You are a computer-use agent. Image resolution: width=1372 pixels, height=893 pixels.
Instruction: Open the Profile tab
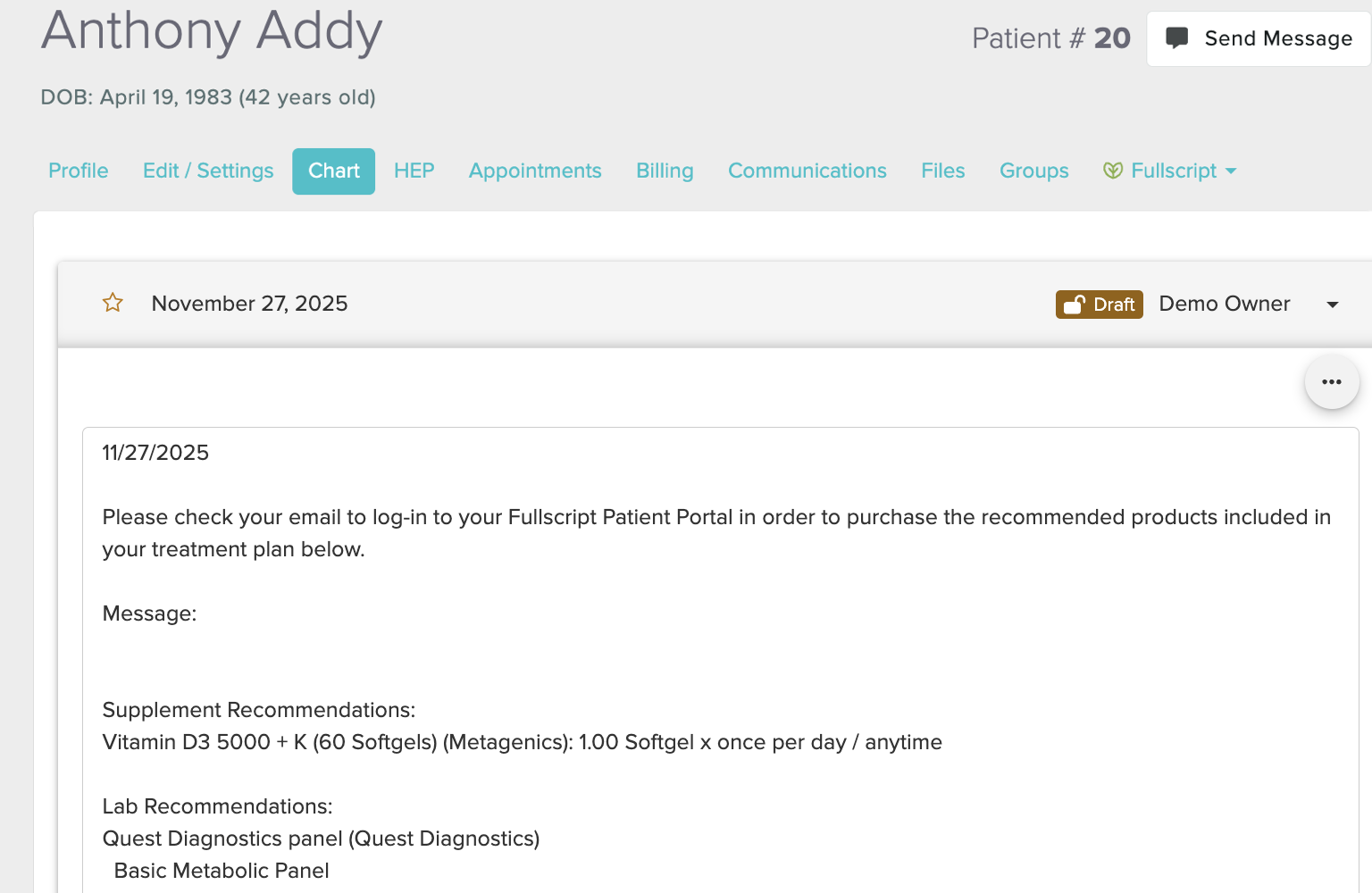click(79, 171)
